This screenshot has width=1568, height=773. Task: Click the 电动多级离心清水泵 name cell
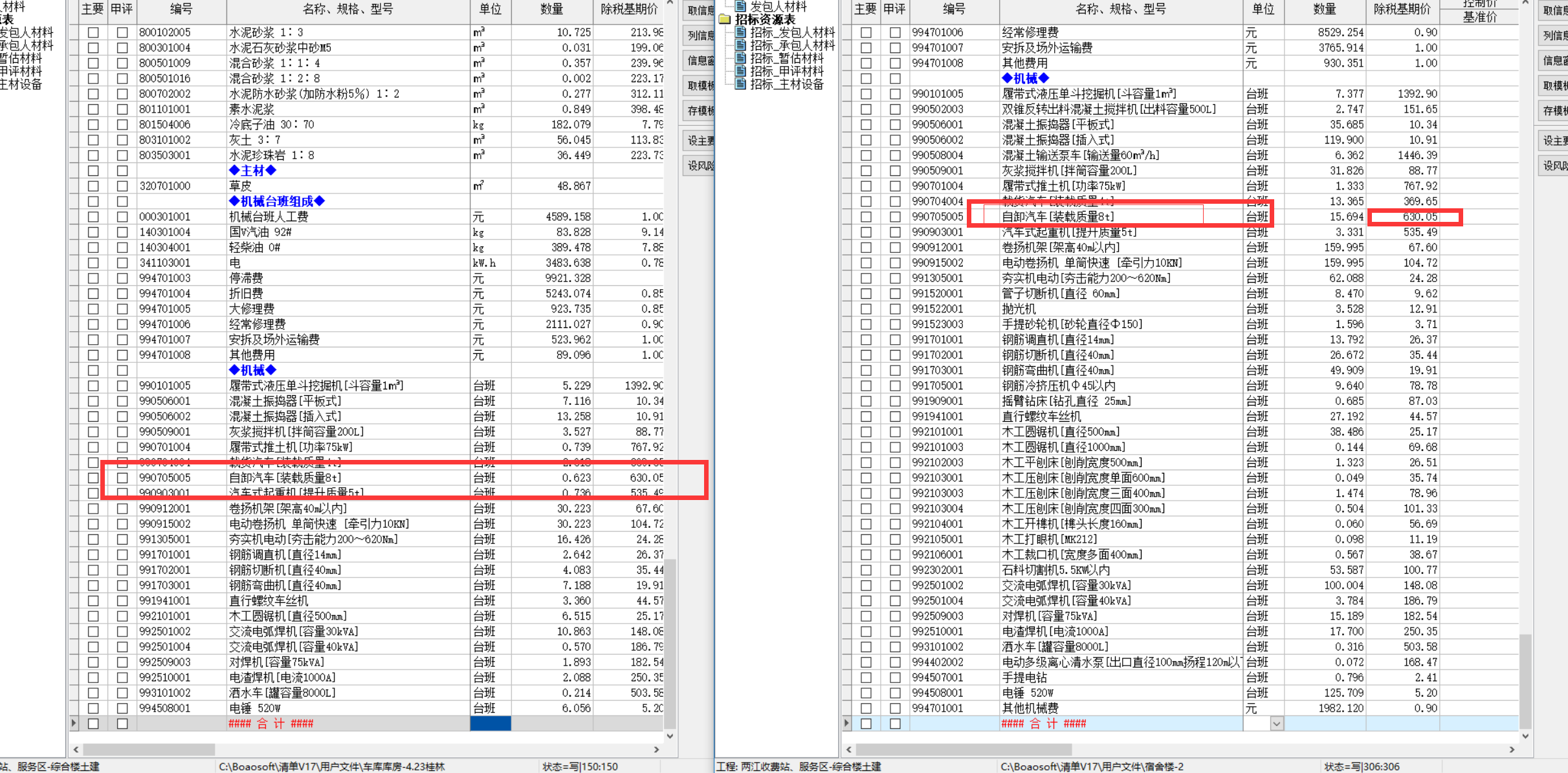(1121, 662)
